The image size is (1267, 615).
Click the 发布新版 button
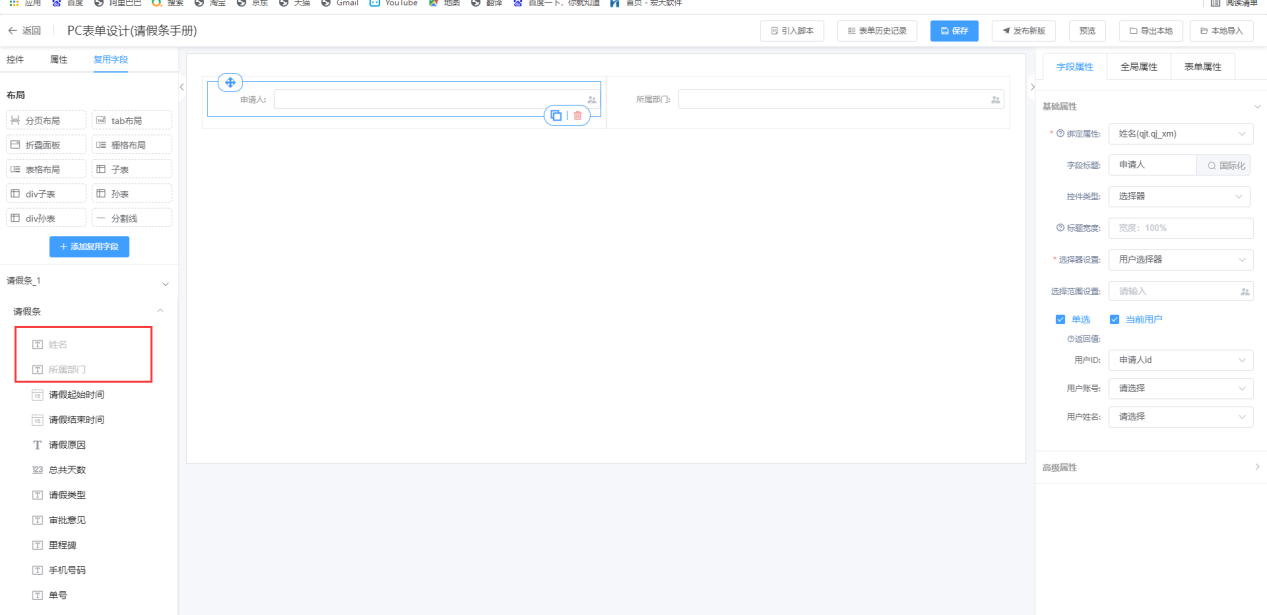click(1024, 31)
